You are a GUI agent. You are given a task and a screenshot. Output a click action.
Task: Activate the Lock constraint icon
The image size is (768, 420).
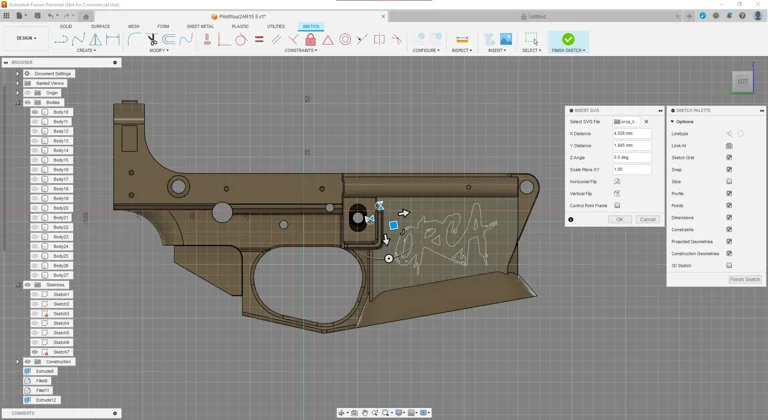coord(310,40)
